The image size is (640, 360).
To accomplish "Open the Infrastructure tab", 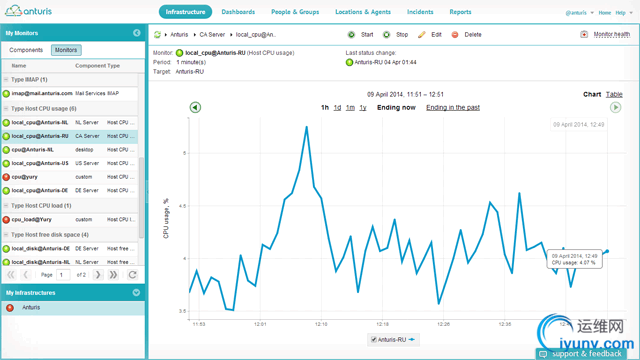I will coord(185,12).
